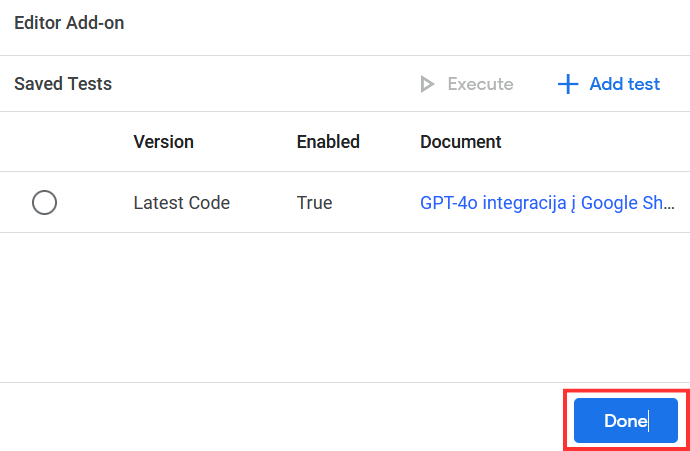Image resolution: width=690 pixels, height=451 pixels.
Task: Click the empty gap between Latest Code and True
Action: [263, 203]
